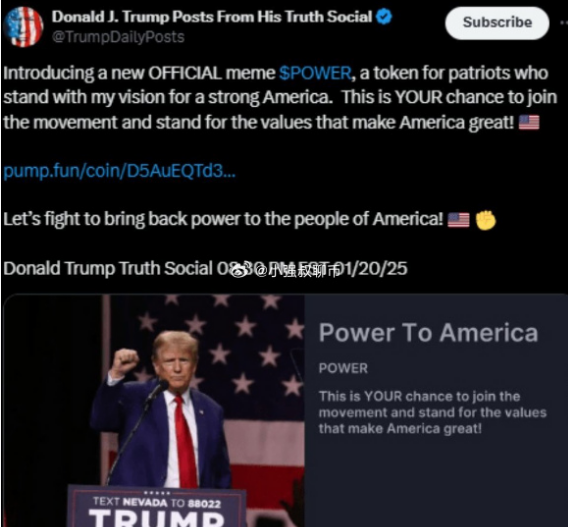Open the pump.fun/coin link

pos(120,171)
